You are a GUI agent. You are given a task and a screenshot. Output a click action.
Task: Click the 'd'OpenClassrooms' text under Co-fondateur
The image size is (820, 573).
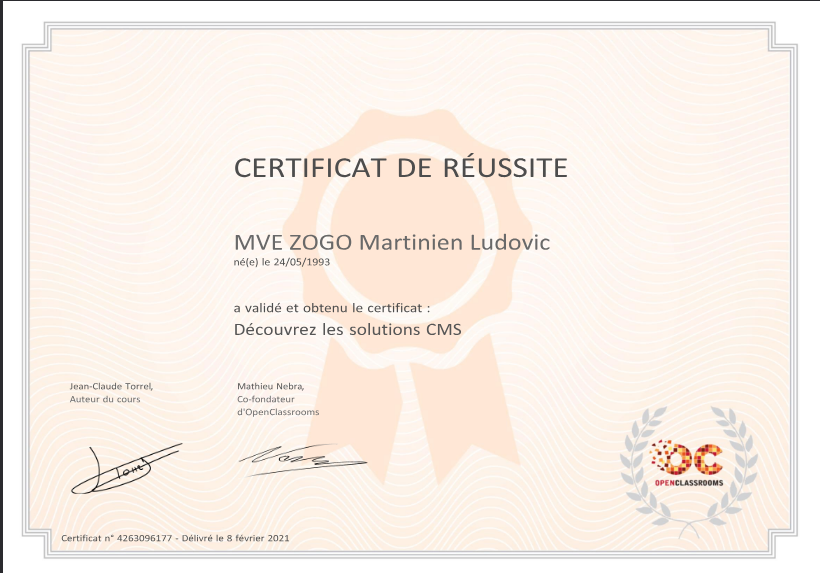[278, 411]
